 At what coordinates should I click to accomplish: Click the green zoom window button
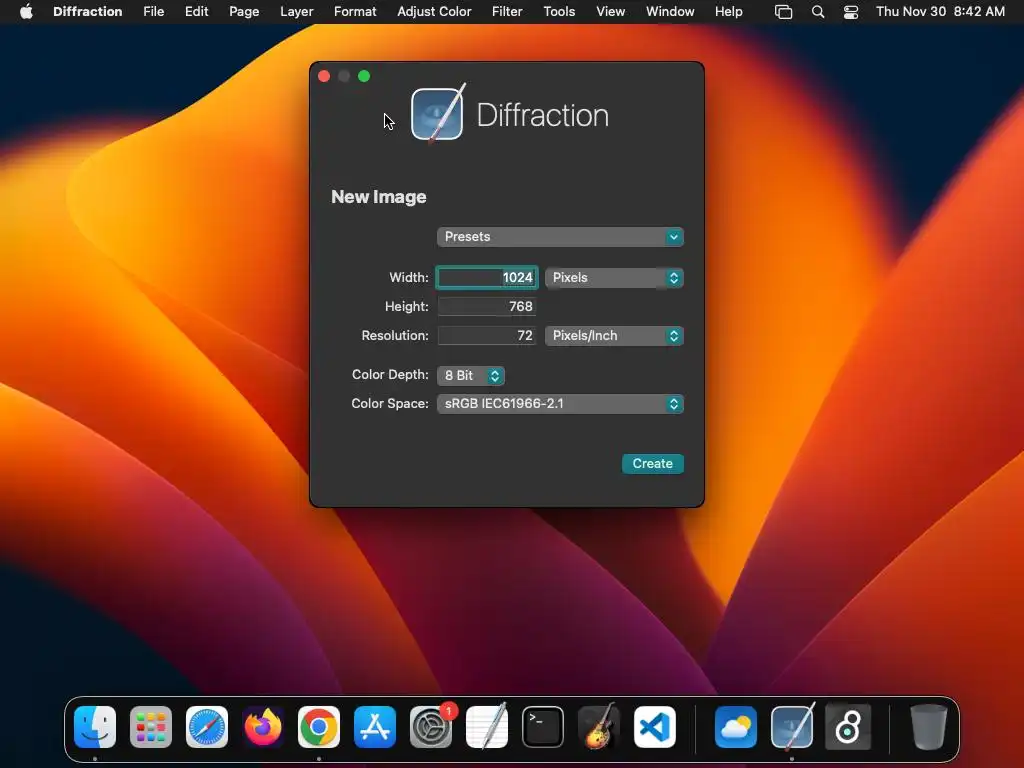pyautogui.click(x=364, y=76)
